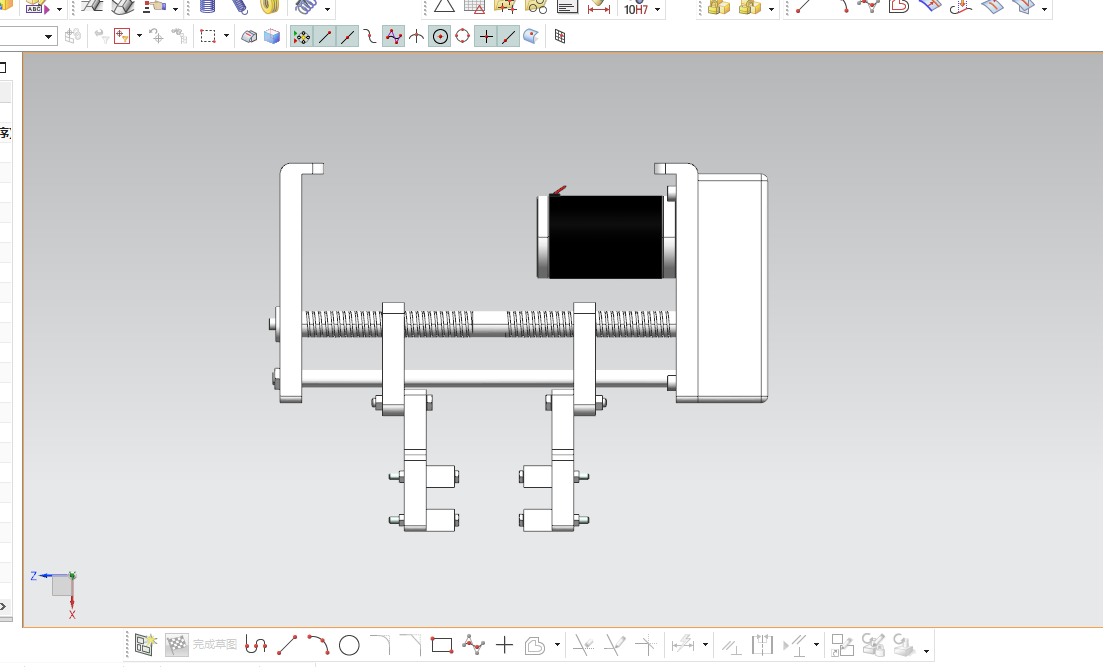This screenshot has height=667, width=1103.
Task: Click the Make Corner sketch icon
Action: pyautogui.click(x=645, y=644)
